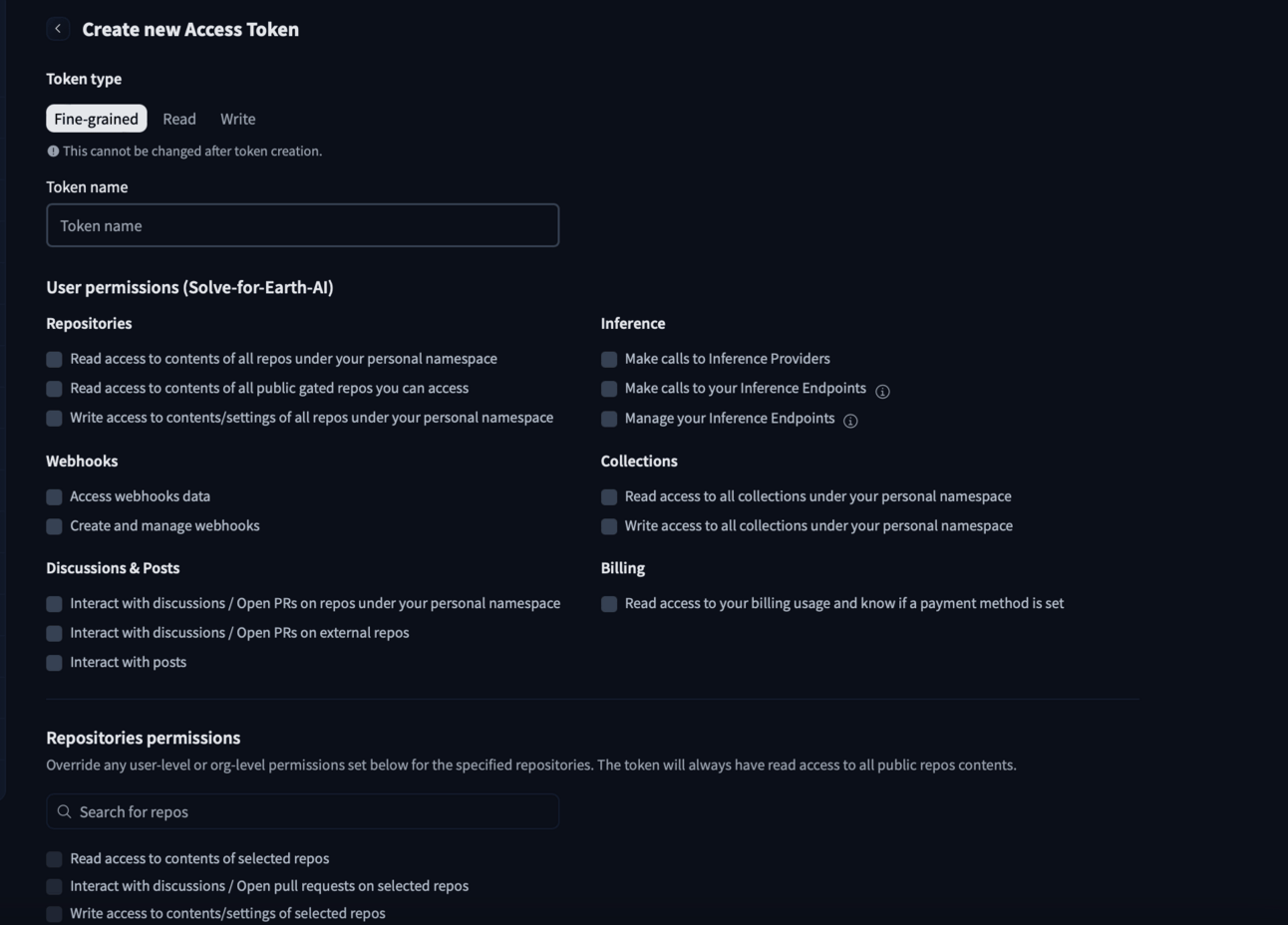Enable read access to personal namespace repos

pyautogui.click(x=55, y=359)
